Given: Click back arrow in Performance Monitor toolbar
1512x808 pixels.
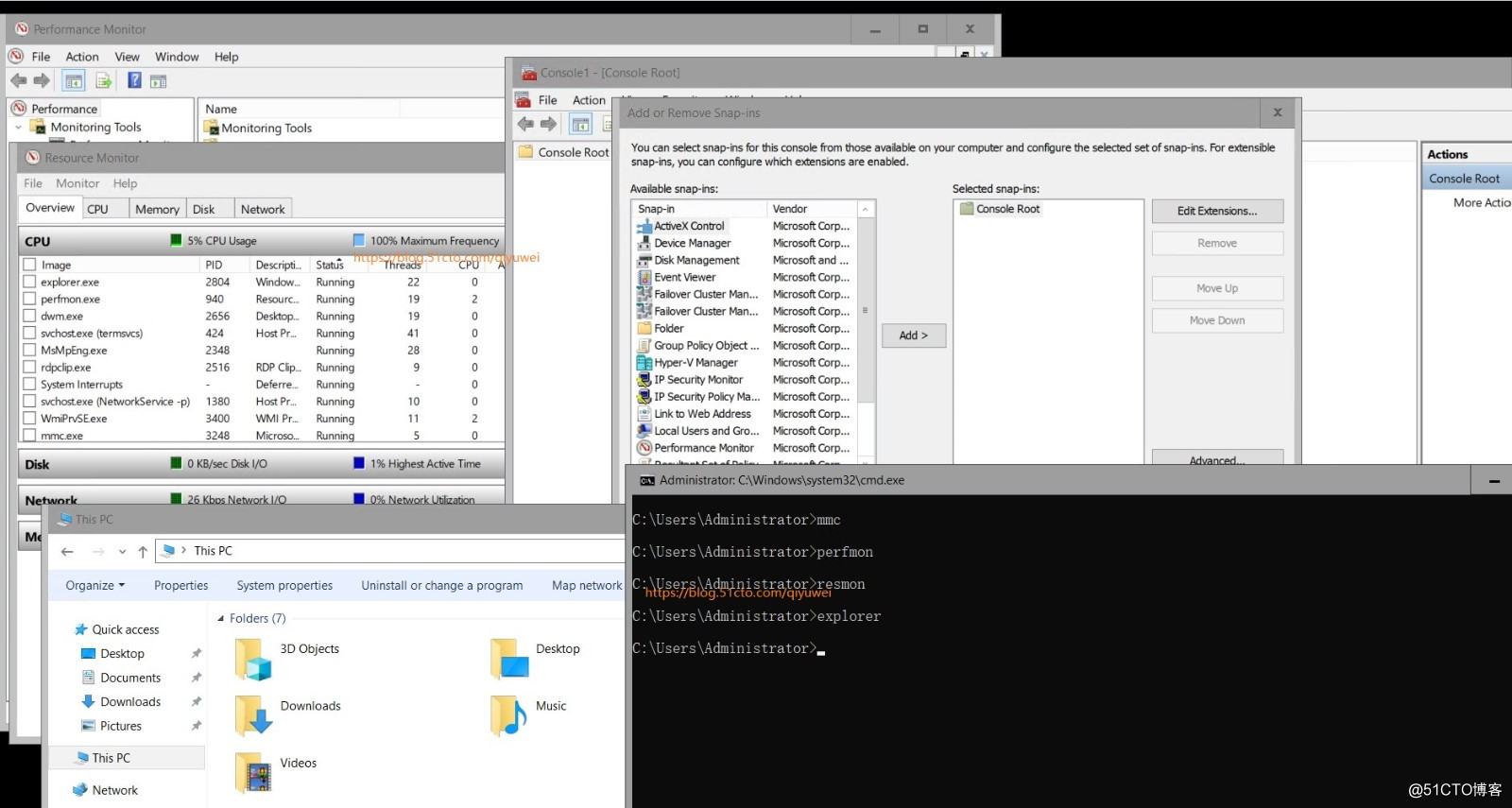Looking at the screenshot, I should pos(19,81).
